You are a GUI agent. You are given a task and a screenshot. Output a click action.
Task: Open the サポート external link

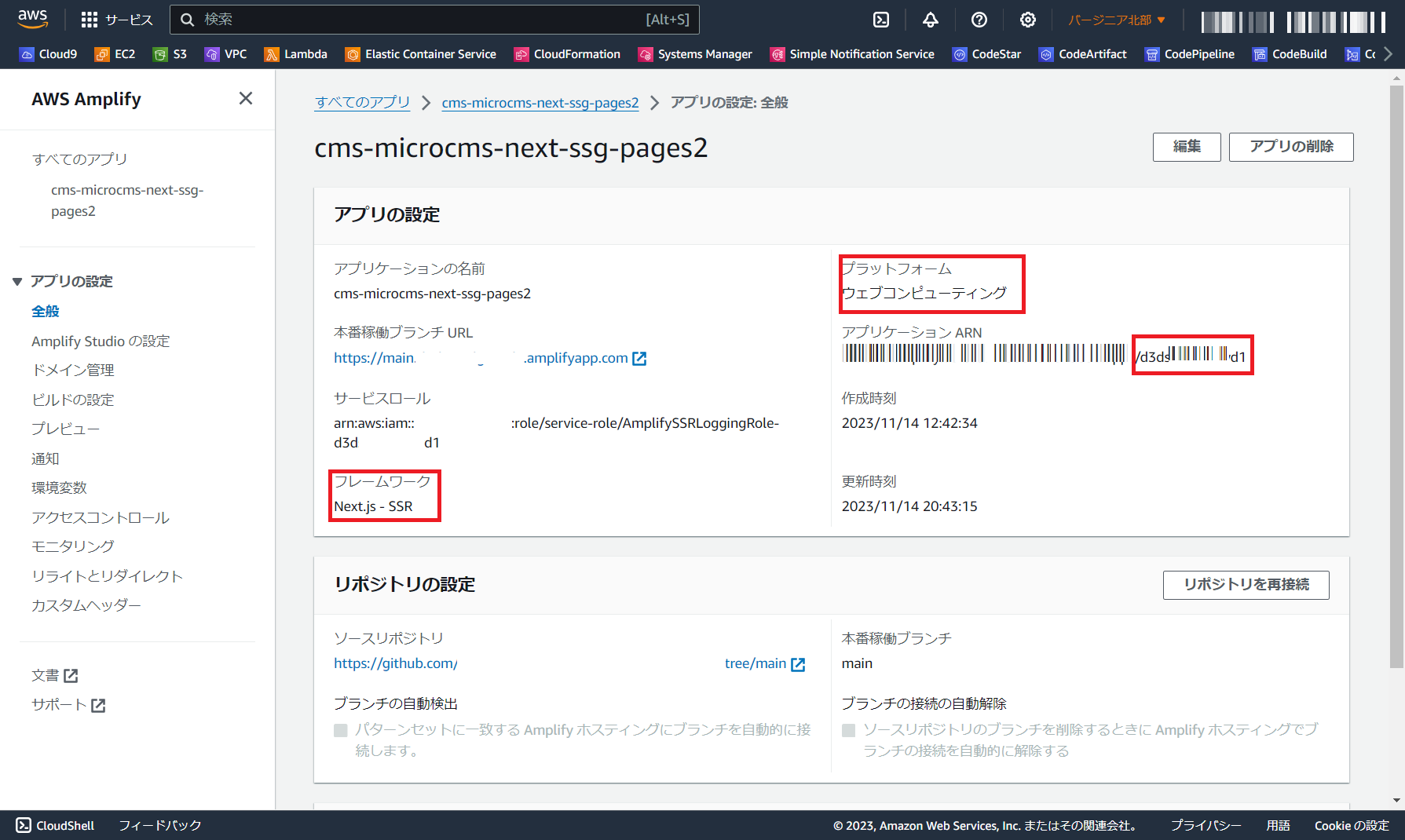pyautogui.click(x=68, y=705)
